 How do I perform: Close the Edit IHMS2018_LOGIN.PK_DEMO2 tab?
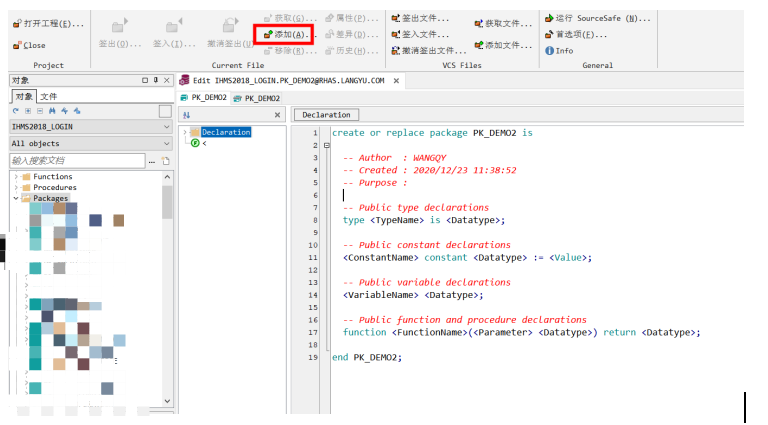click(396, 80)
